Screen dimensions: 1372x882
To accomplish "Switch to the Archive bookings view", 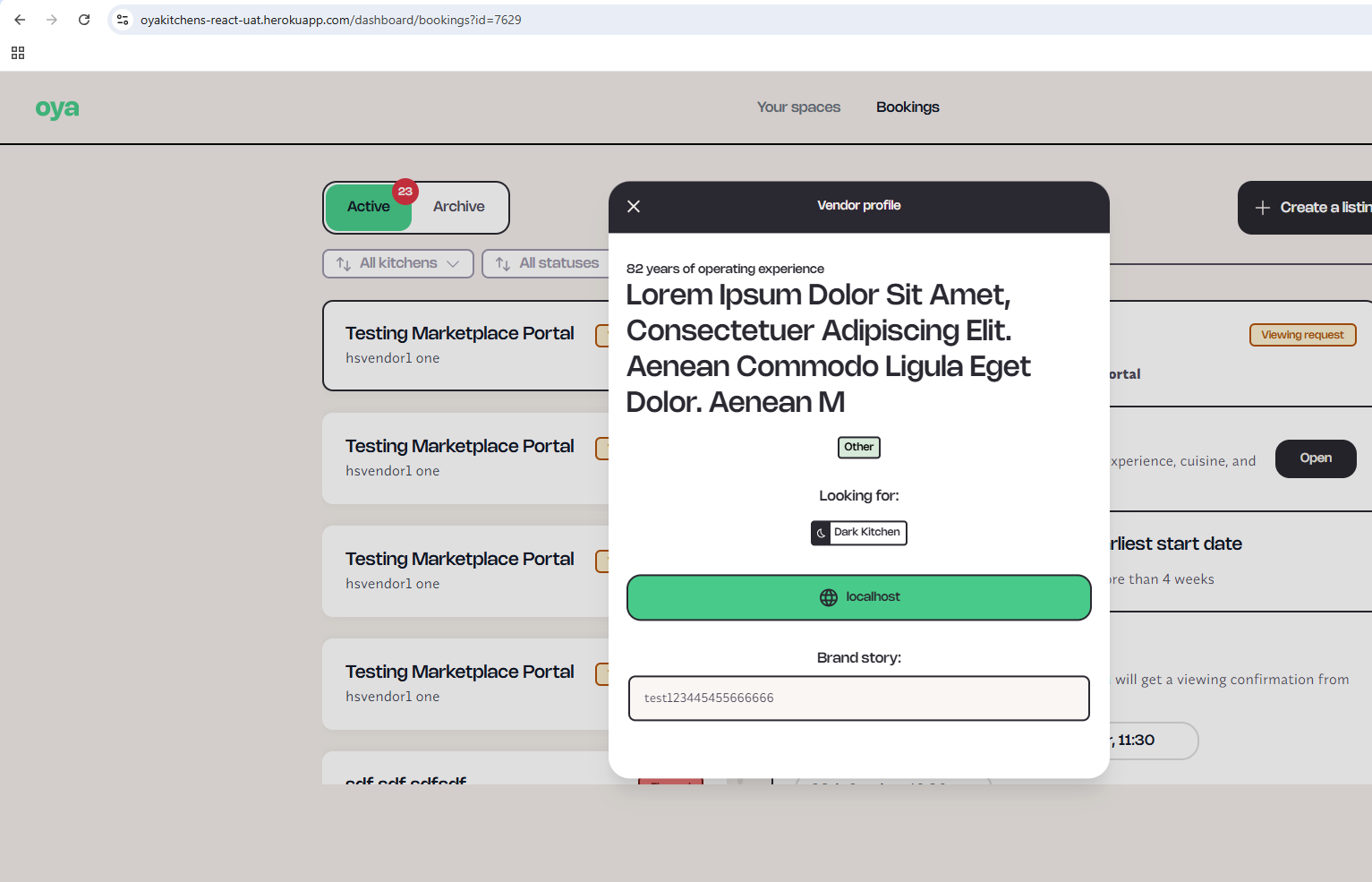I will 458,206.
